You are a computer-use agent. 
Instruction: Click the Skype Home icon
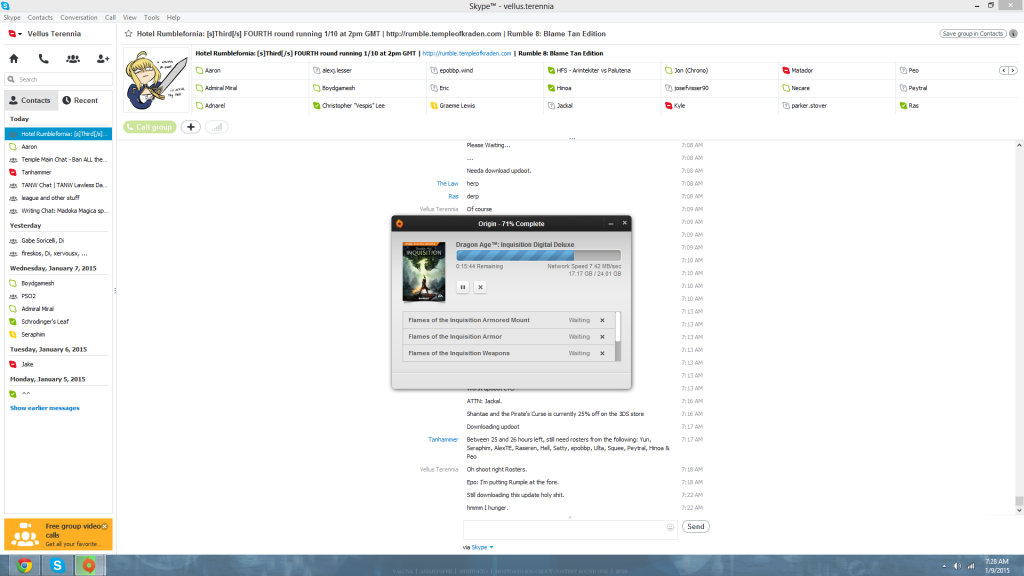coord(14,59)
